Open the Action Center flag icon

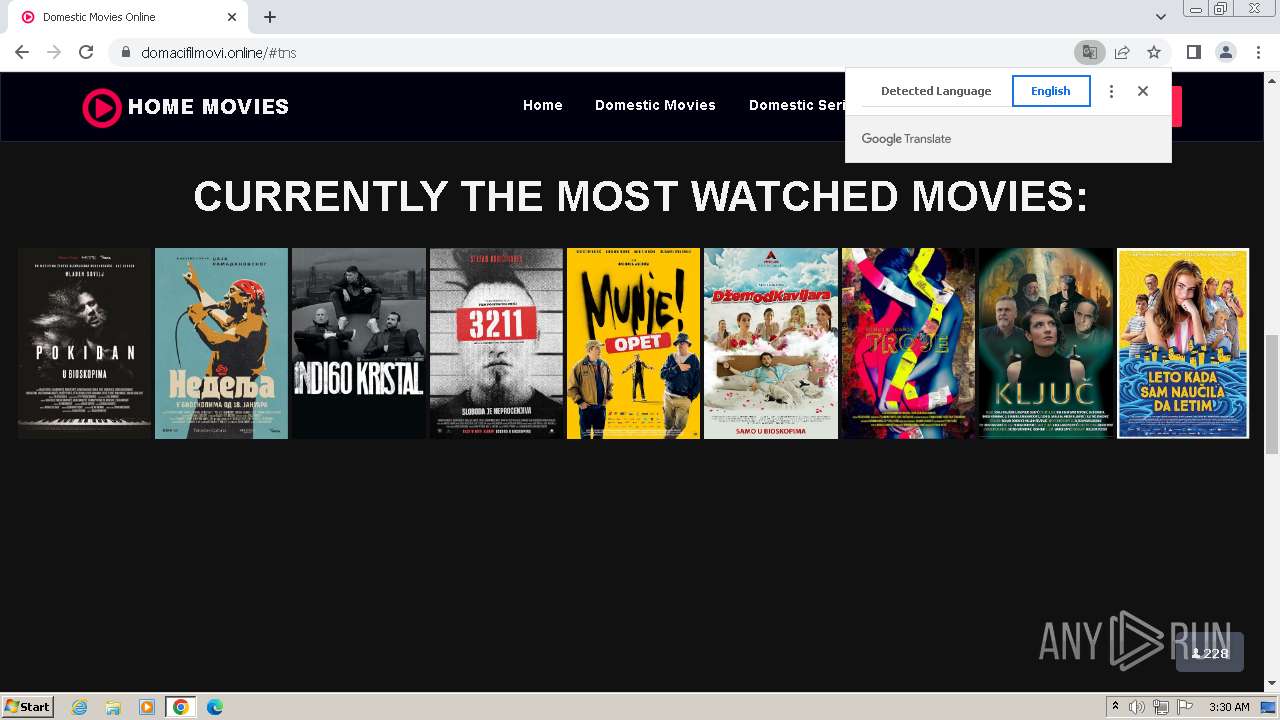[1184, 707]
